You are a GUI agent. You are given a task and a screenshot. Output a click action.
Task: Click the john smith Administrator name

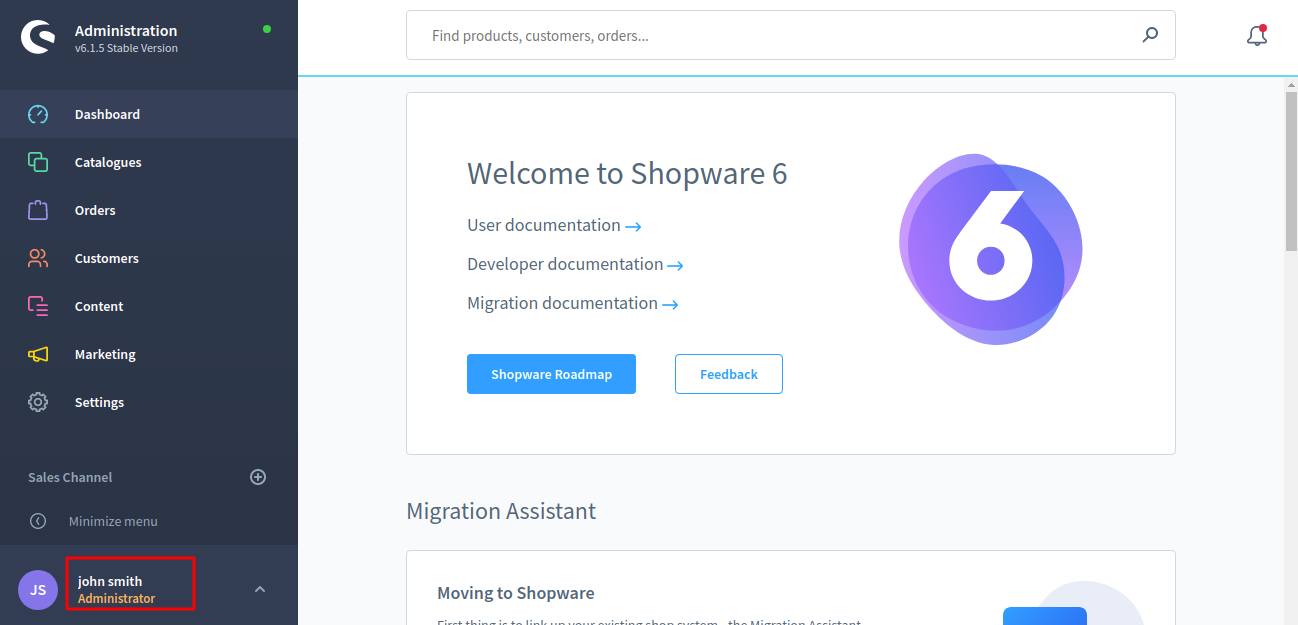[x=117, y=590]
